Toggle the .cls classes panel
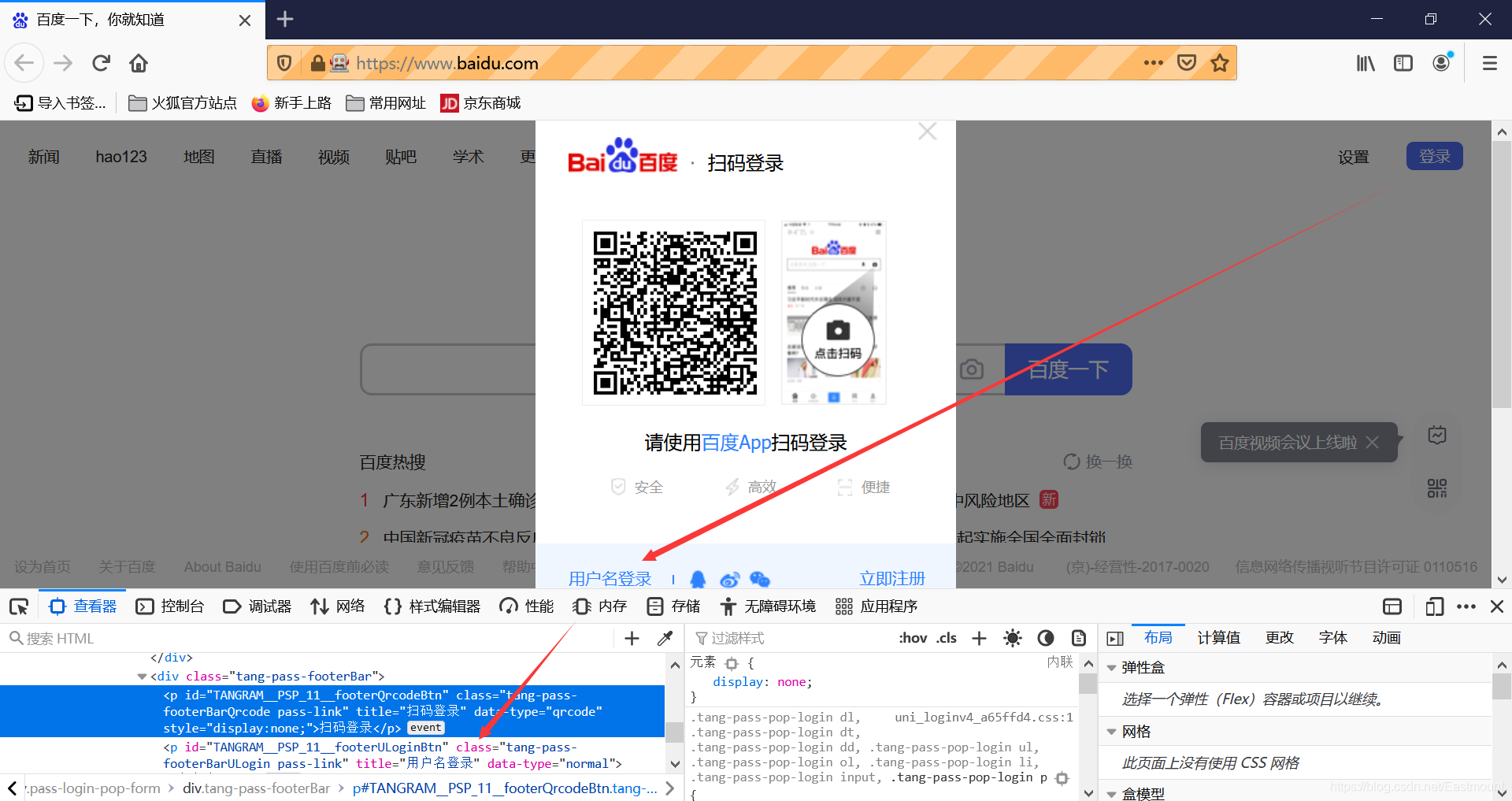This screenshot has width=1512, height=801. pos(947,638)
